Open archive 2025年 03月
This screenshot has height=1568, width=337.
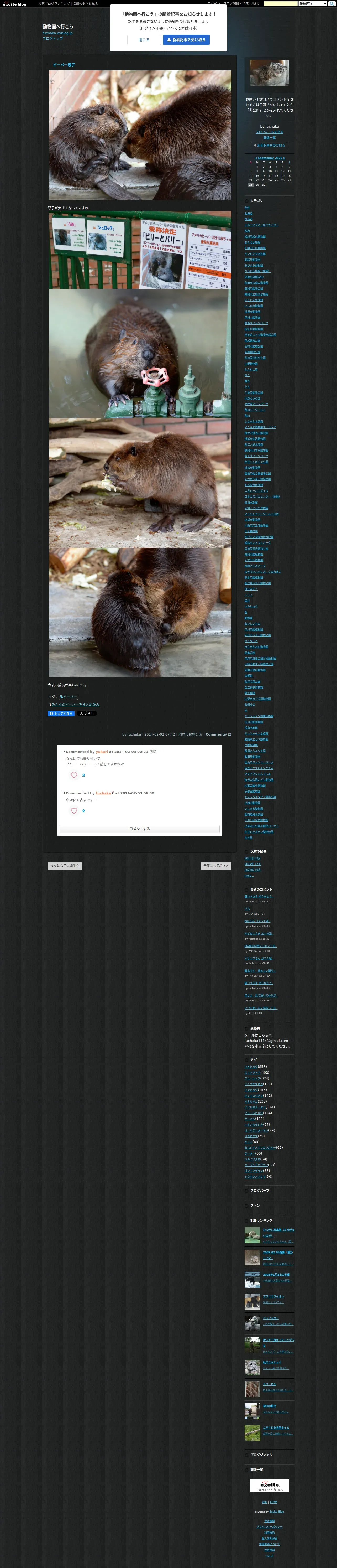pyautogui.click(x=252, y=858)
